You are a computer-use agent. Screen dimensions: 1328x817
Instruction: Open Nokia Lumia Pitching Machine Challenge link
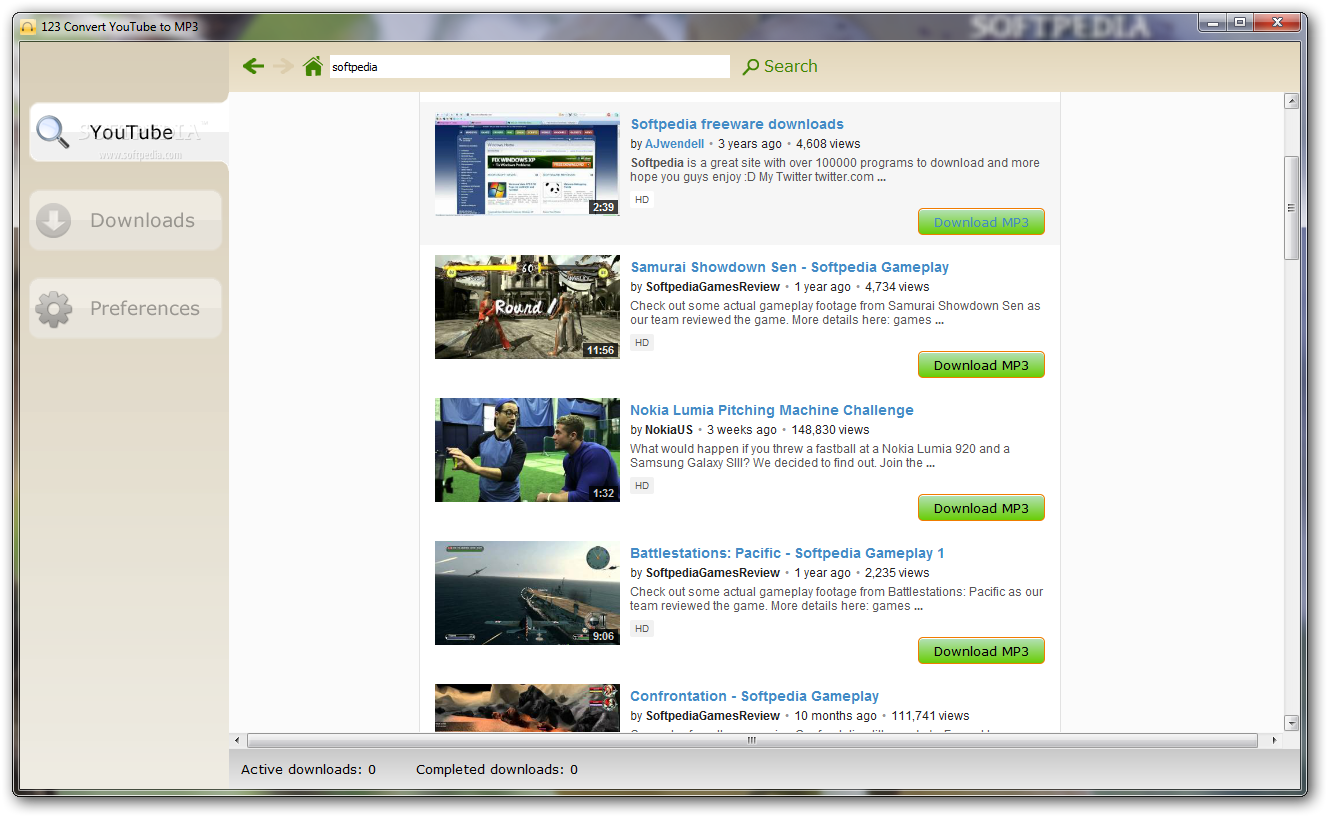(x=772, y=410)
